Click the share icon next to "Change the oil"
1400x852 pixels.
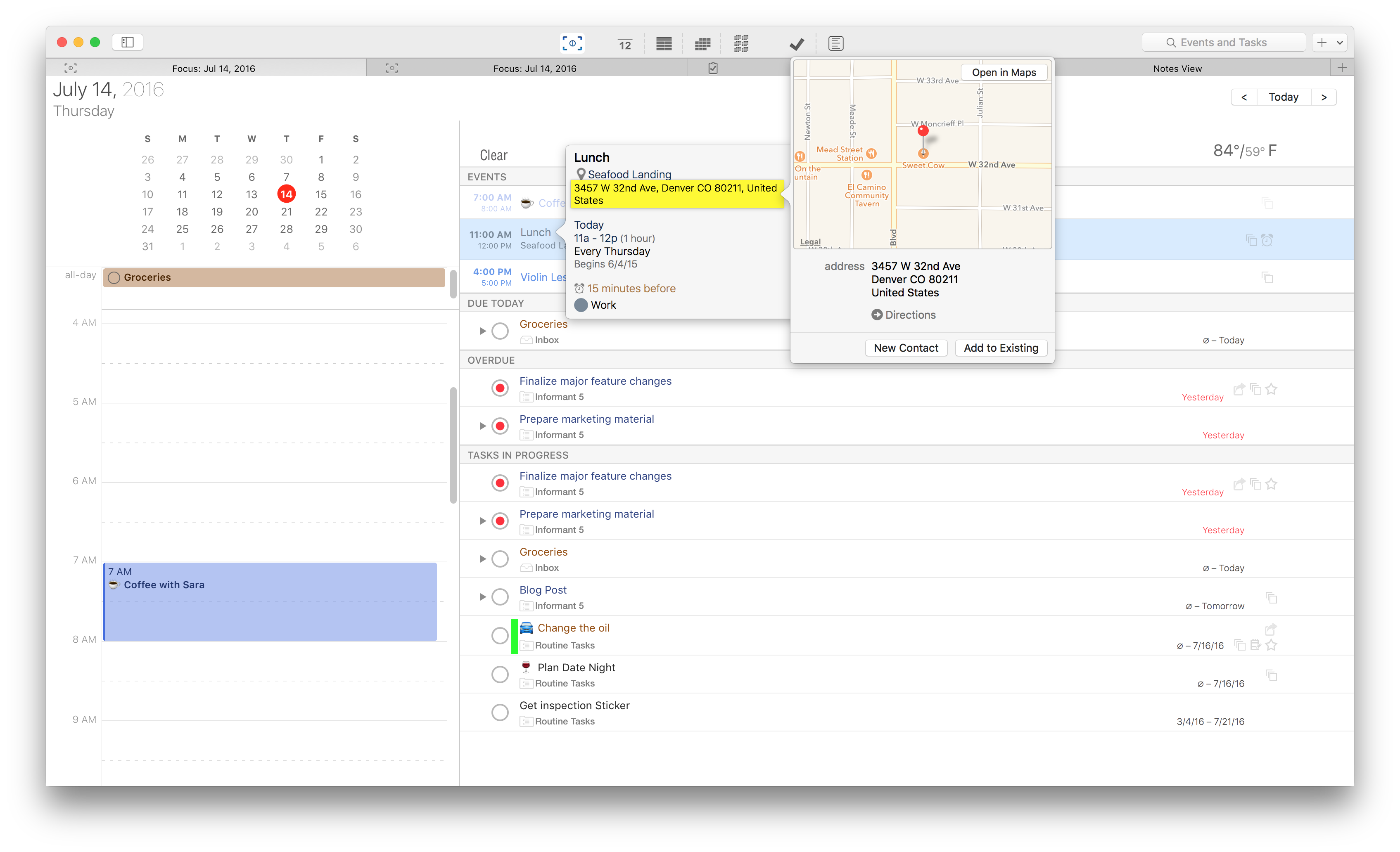1272,630
